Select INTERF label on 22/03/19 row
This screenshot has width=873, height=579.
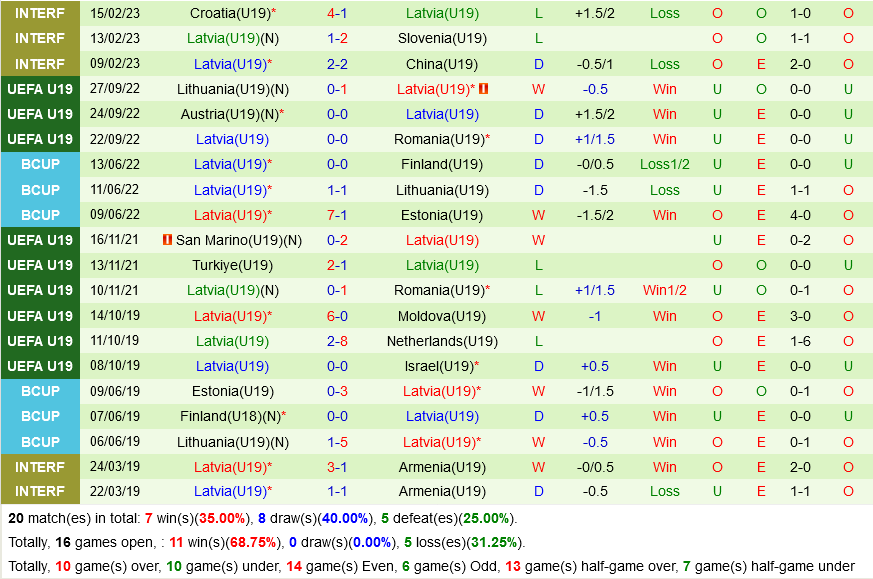tap(40, 492)
